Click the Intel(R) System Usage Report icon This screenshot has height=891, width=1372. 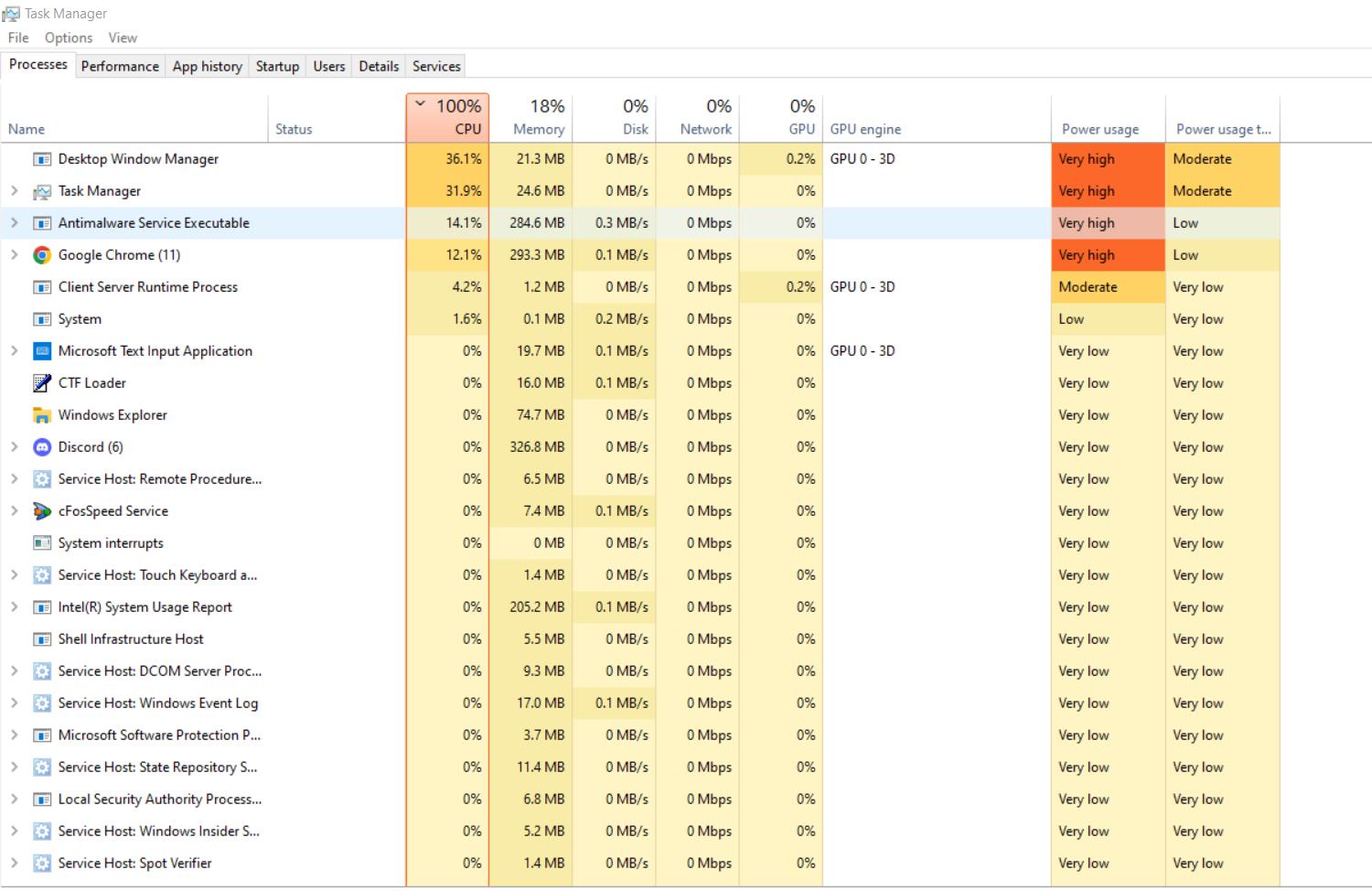tap(42, 607)
